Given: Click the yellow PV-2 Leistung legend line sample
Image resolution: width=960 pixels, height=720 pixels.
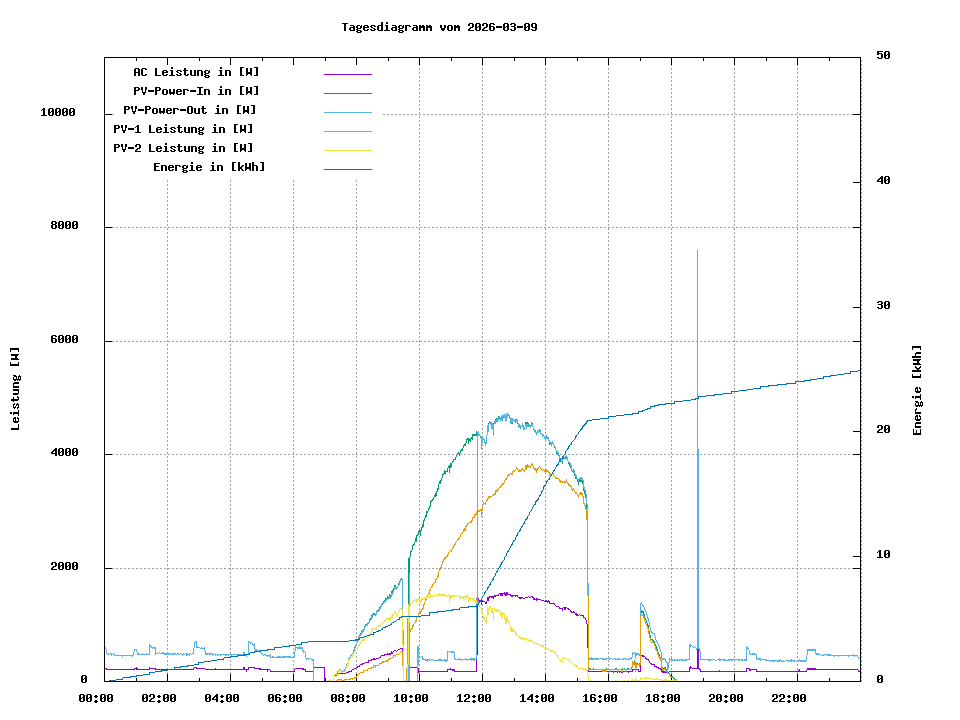Looking at the screenshot, I should coord(347,149).
